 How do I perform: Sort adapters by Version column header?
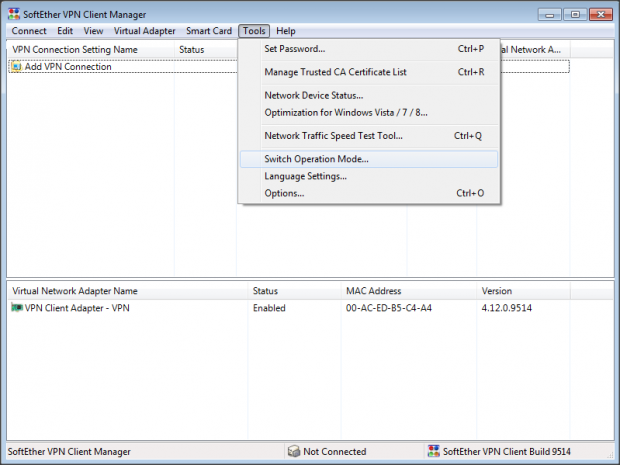tap(523, 291)
